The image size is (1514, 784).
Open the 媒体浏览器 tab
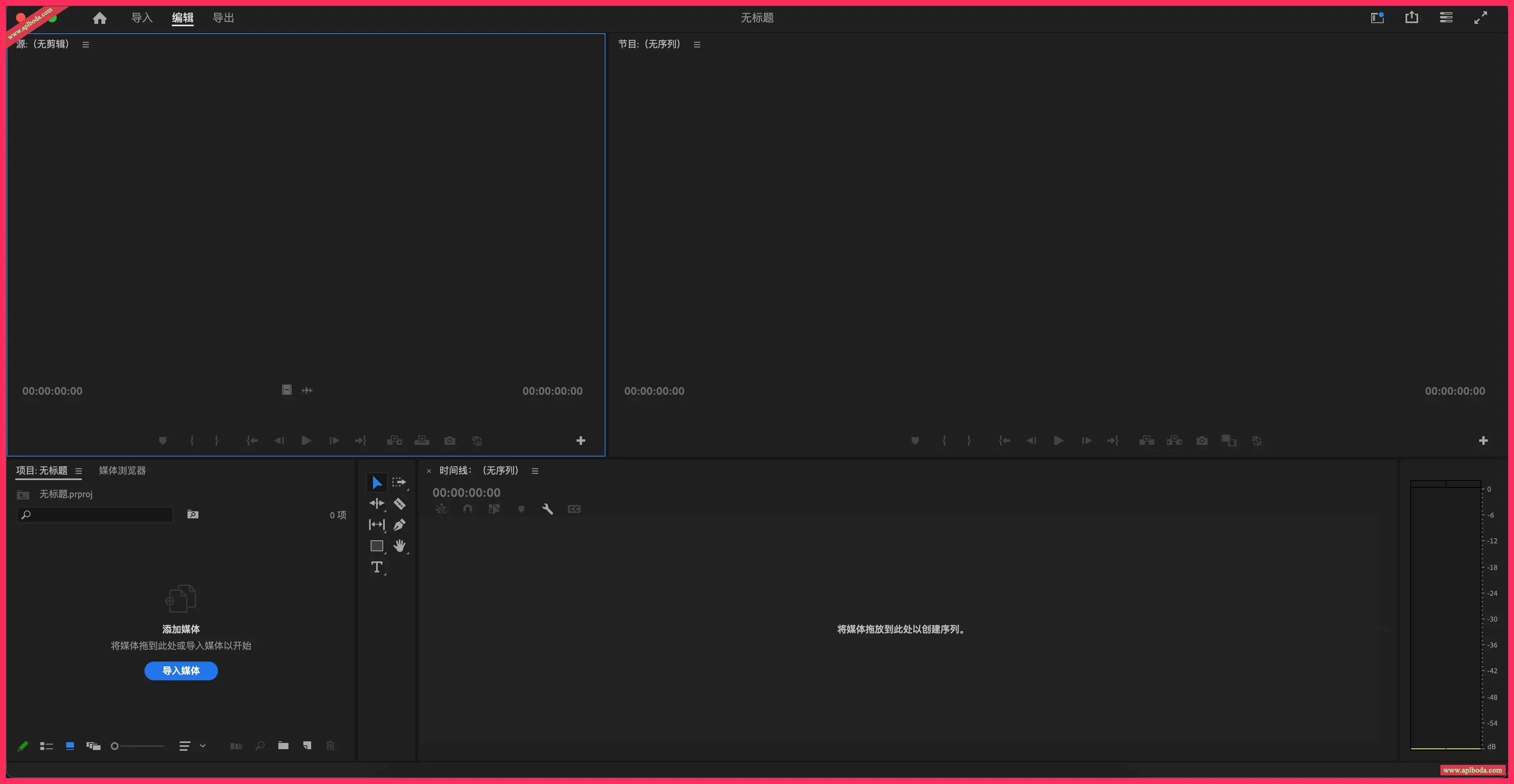pyautogui.click(x=122, y=470)
